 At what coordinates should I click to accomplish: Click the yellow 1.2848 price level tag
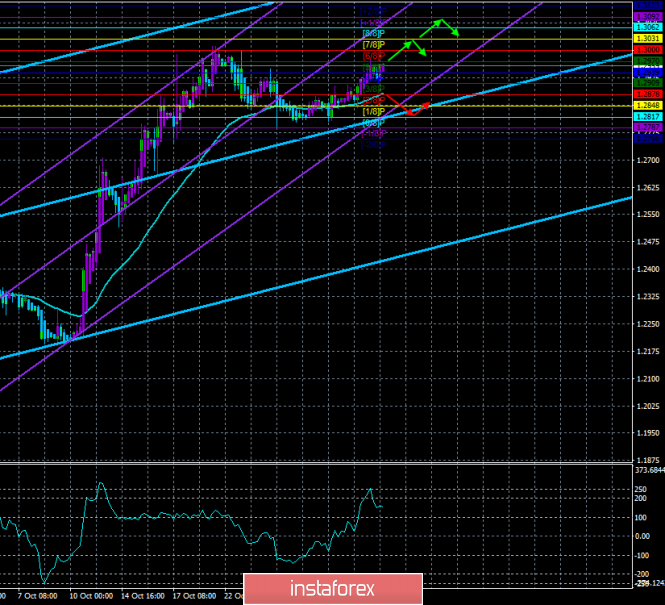pos(648,105)
